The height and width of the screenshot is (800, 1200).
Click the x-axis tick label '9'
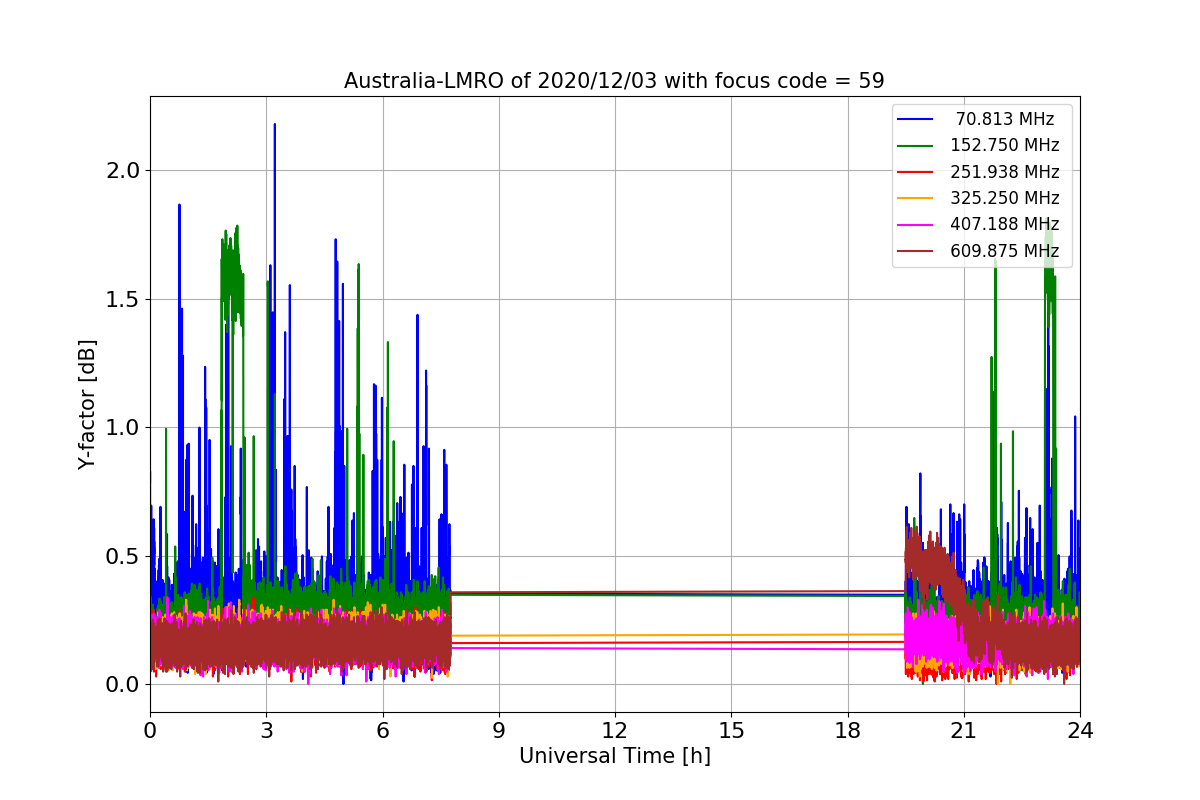499,730
